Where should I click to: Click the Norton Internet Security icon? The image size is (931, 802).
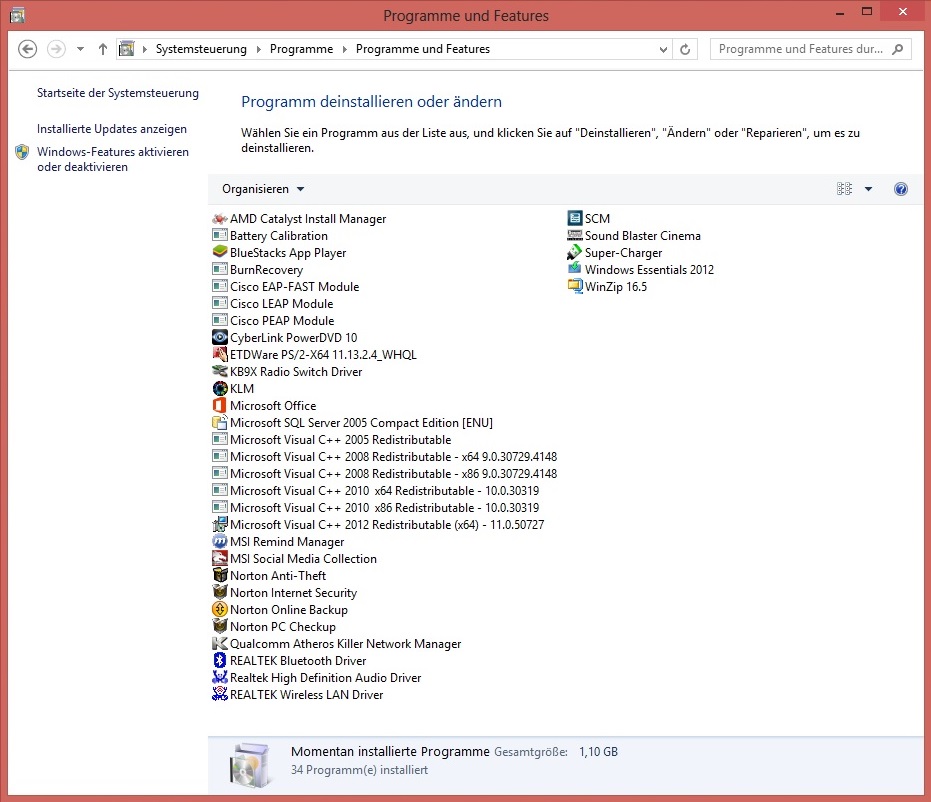point(220,592)
